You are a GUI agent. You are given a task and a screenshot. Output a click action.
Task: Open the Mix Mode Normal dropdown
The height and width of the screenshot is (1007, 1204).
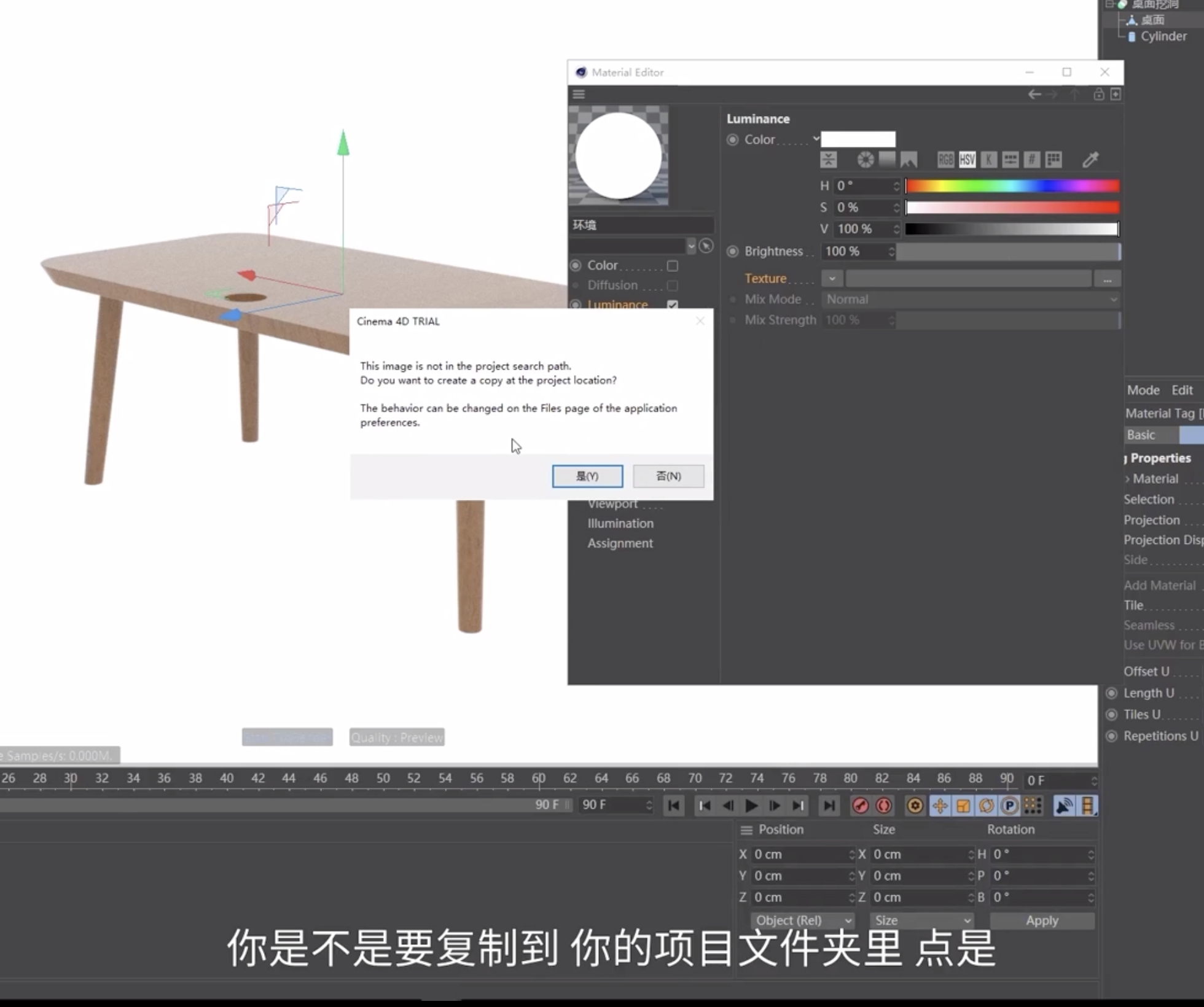tap(971, 300)
